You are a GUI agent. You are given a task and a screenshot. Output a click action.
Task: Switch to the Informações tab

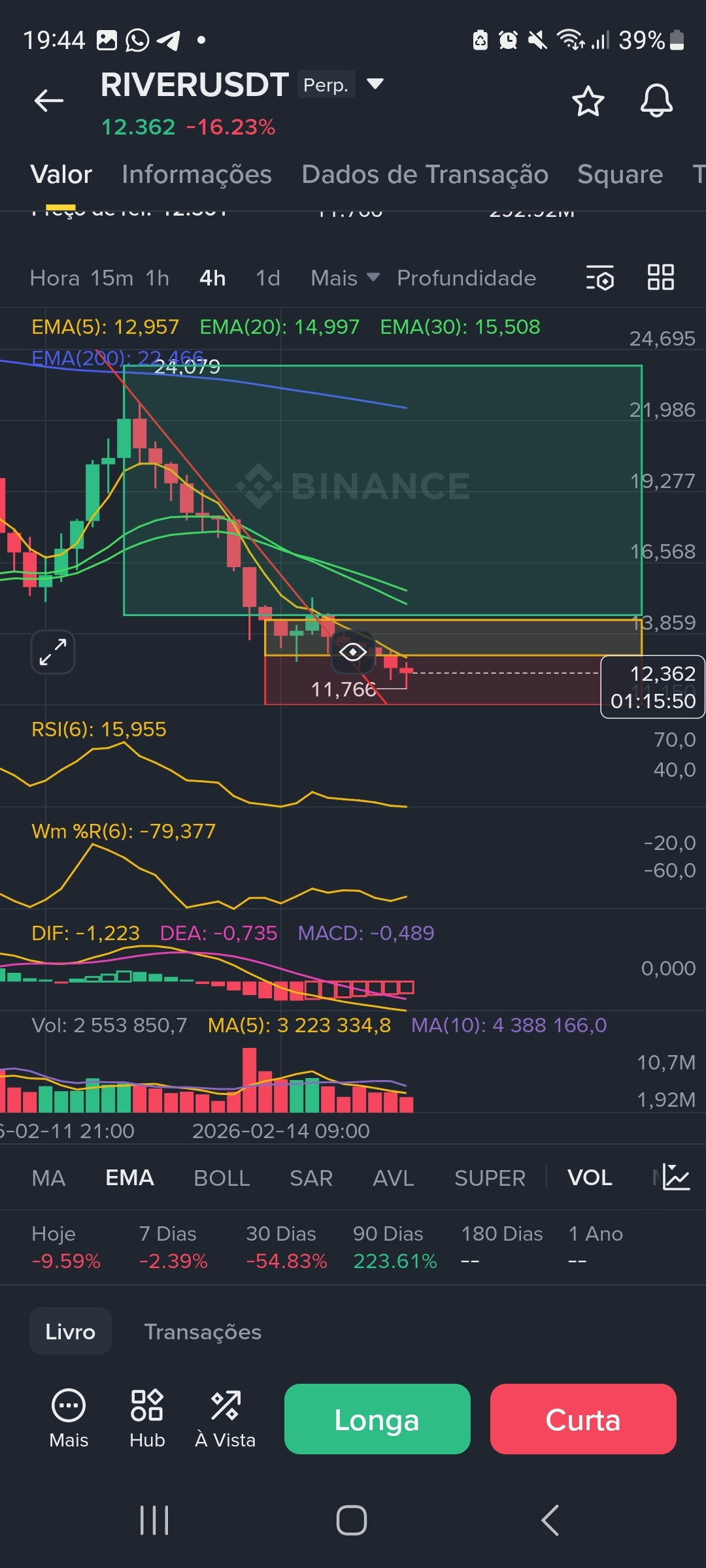(197, 174)
